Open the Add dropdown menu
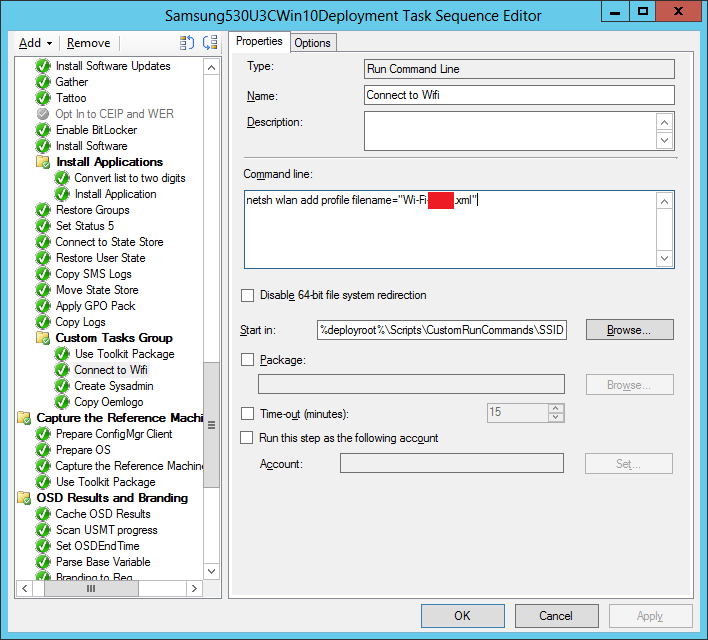 (36, 43)
